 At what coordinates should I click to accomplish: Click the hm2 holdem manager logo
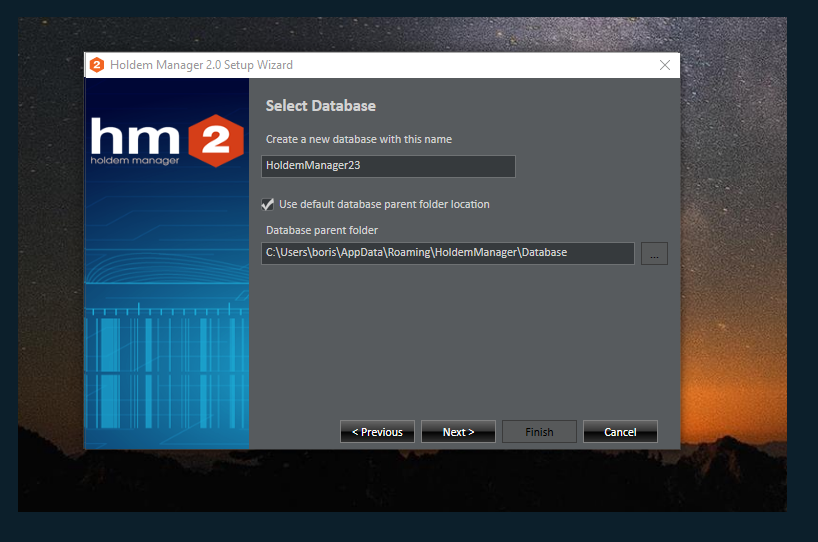[167, 140]
